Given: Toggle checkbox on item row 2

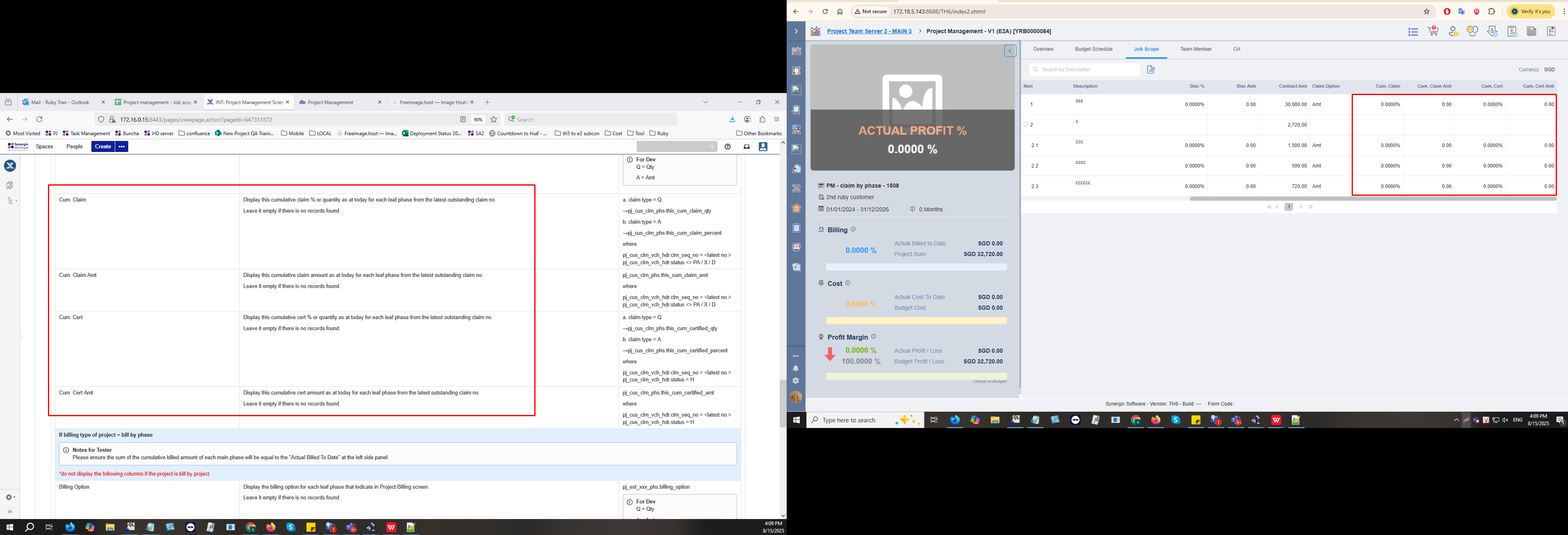Looking at the screenshot, I should coord(1026,124).
